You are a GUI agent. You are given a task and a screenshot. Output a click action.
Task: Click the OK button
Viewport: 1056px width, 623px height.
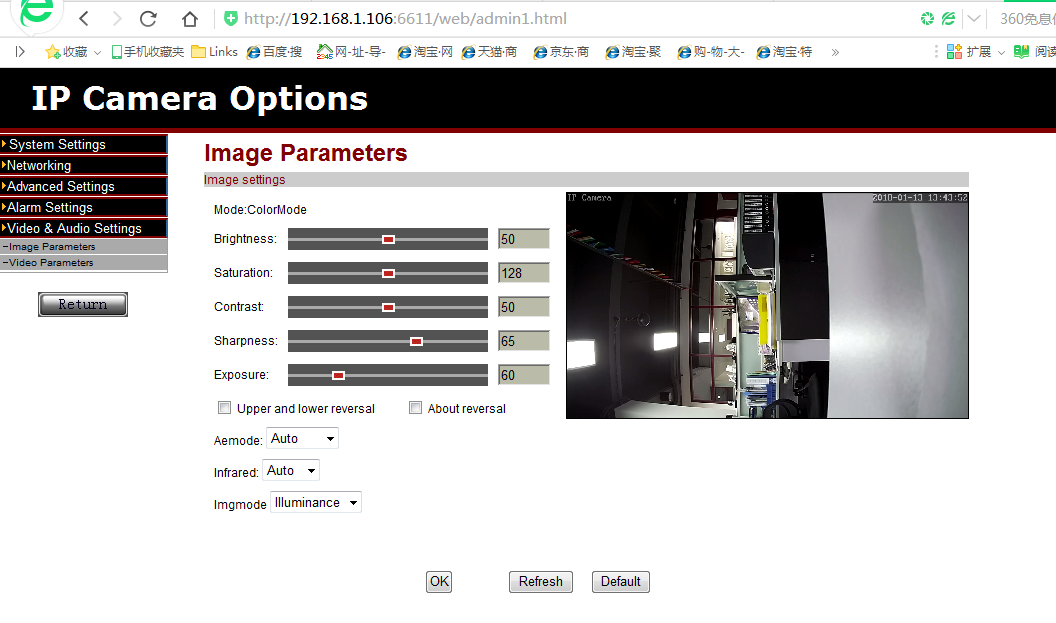[439, 582]
